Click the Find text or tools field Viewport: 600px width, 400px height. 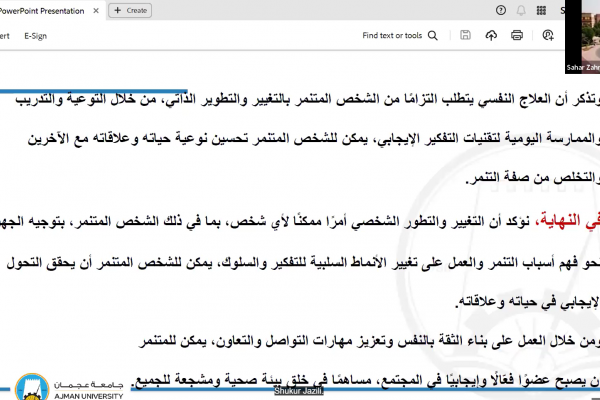(x=393, y=35)
